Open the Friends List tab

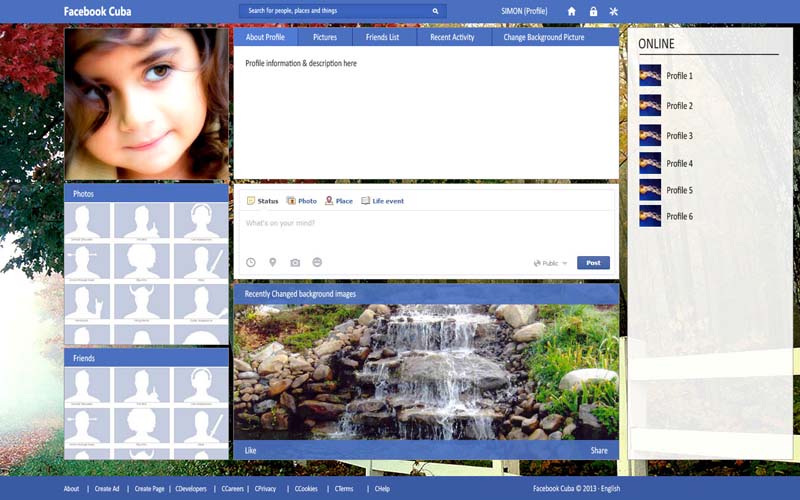[383, 37]
